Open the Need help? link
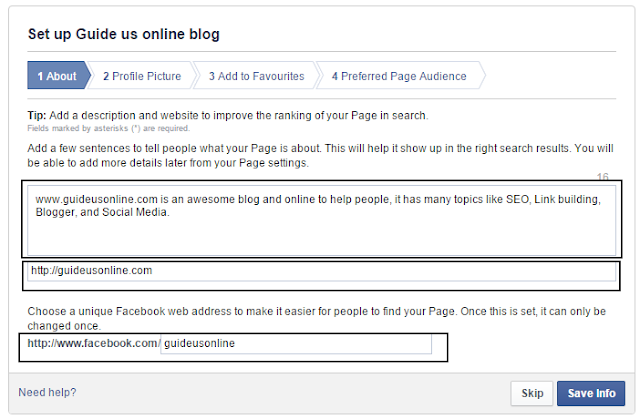This screenshot has height=419, width=640. tap(47, 393)
